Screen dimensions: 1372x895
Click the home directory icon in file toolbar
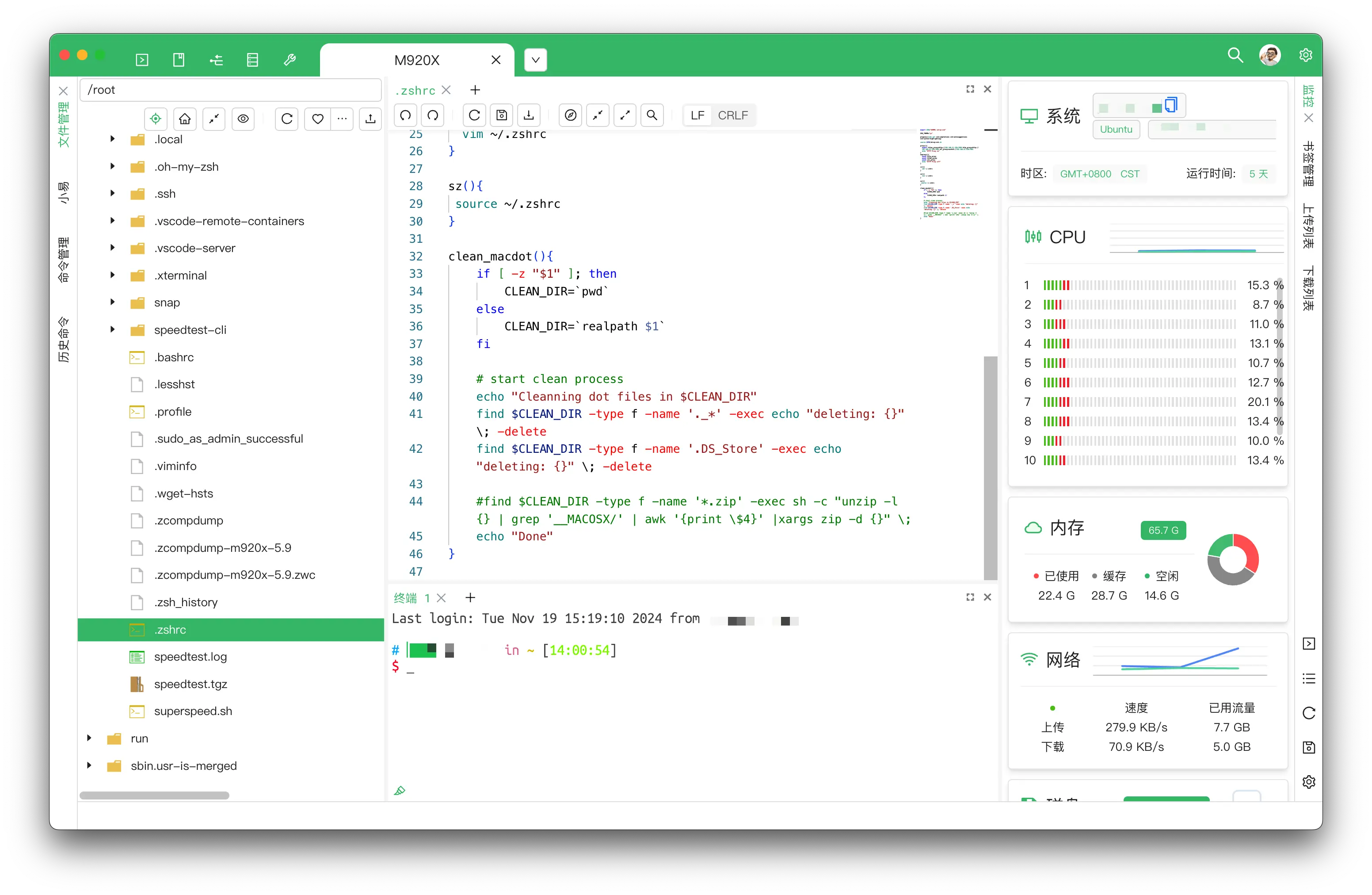tap(184, 119)
